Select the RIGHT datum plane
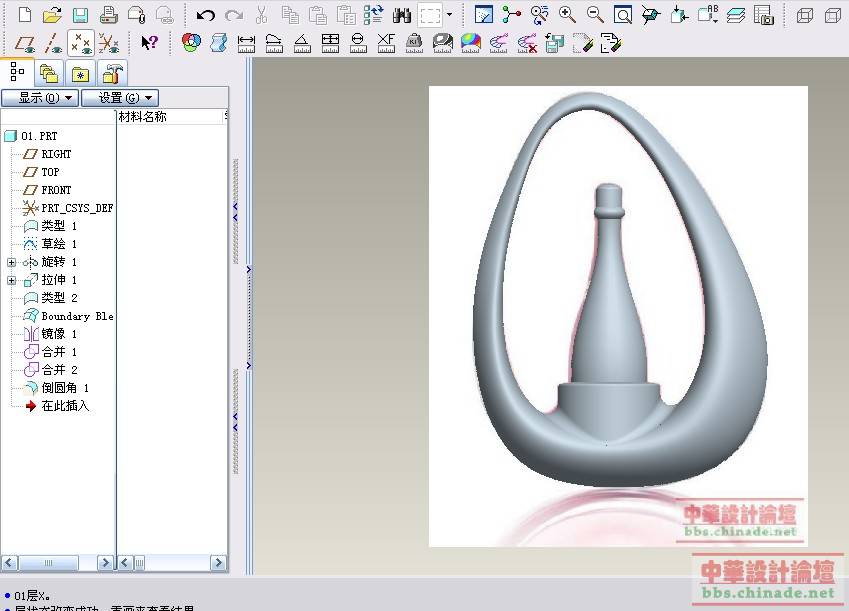 47,154
